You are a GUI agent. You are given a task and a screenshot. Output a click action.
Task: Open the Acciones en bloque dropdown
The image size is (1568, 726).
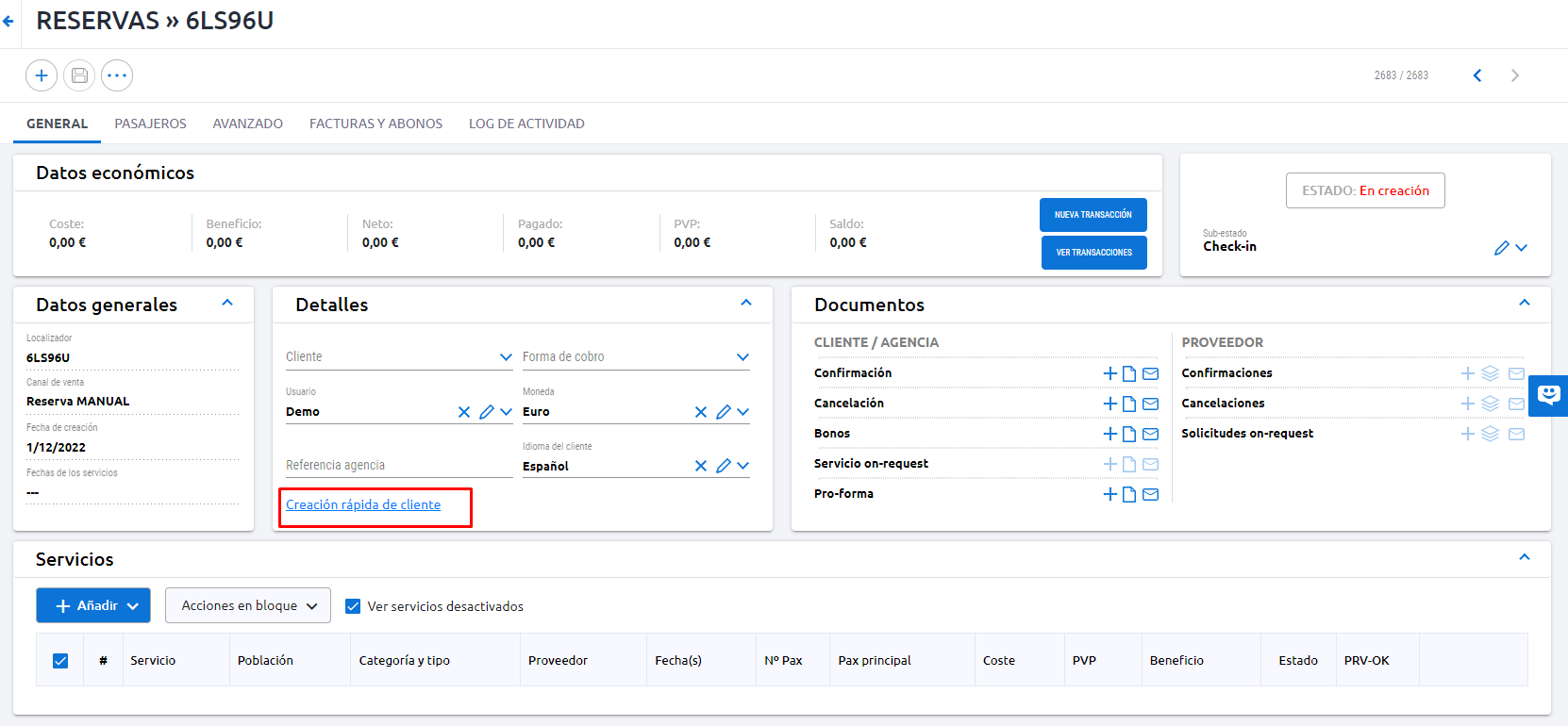[248, 605]
